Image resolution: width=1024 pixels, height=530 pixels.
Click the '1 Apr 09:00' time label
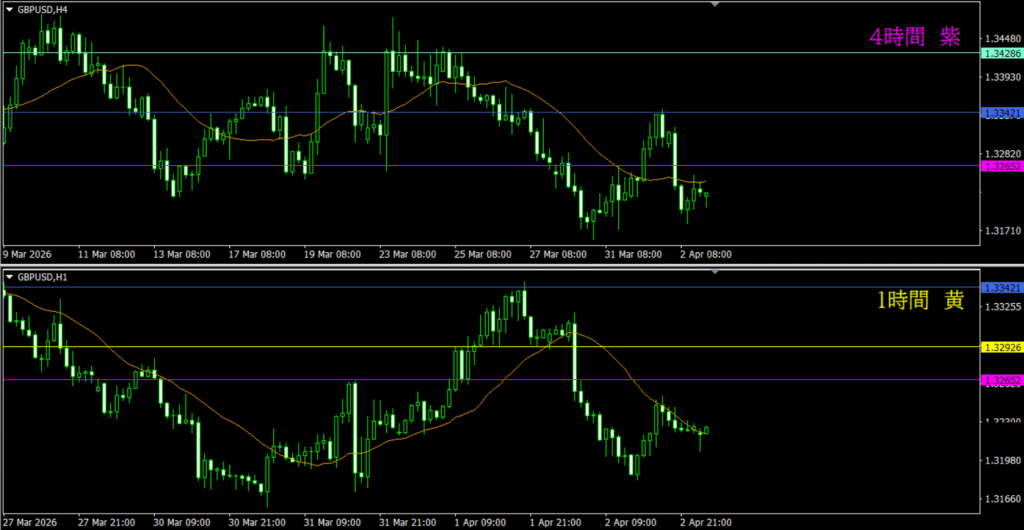tap(479, 521)
